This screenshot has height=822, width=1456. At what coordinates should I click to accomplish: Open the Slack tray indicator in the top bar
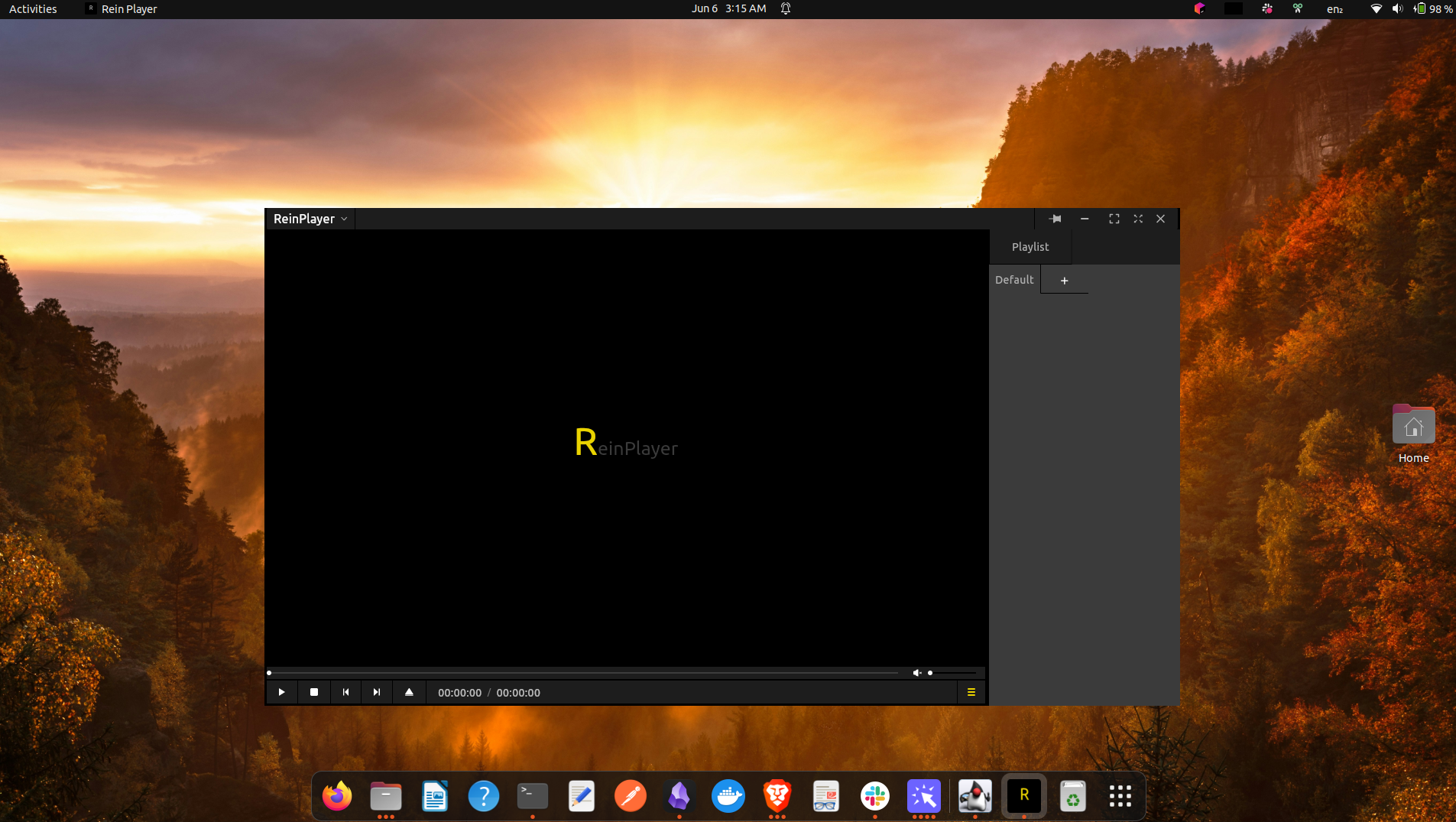click(1266, 9)
